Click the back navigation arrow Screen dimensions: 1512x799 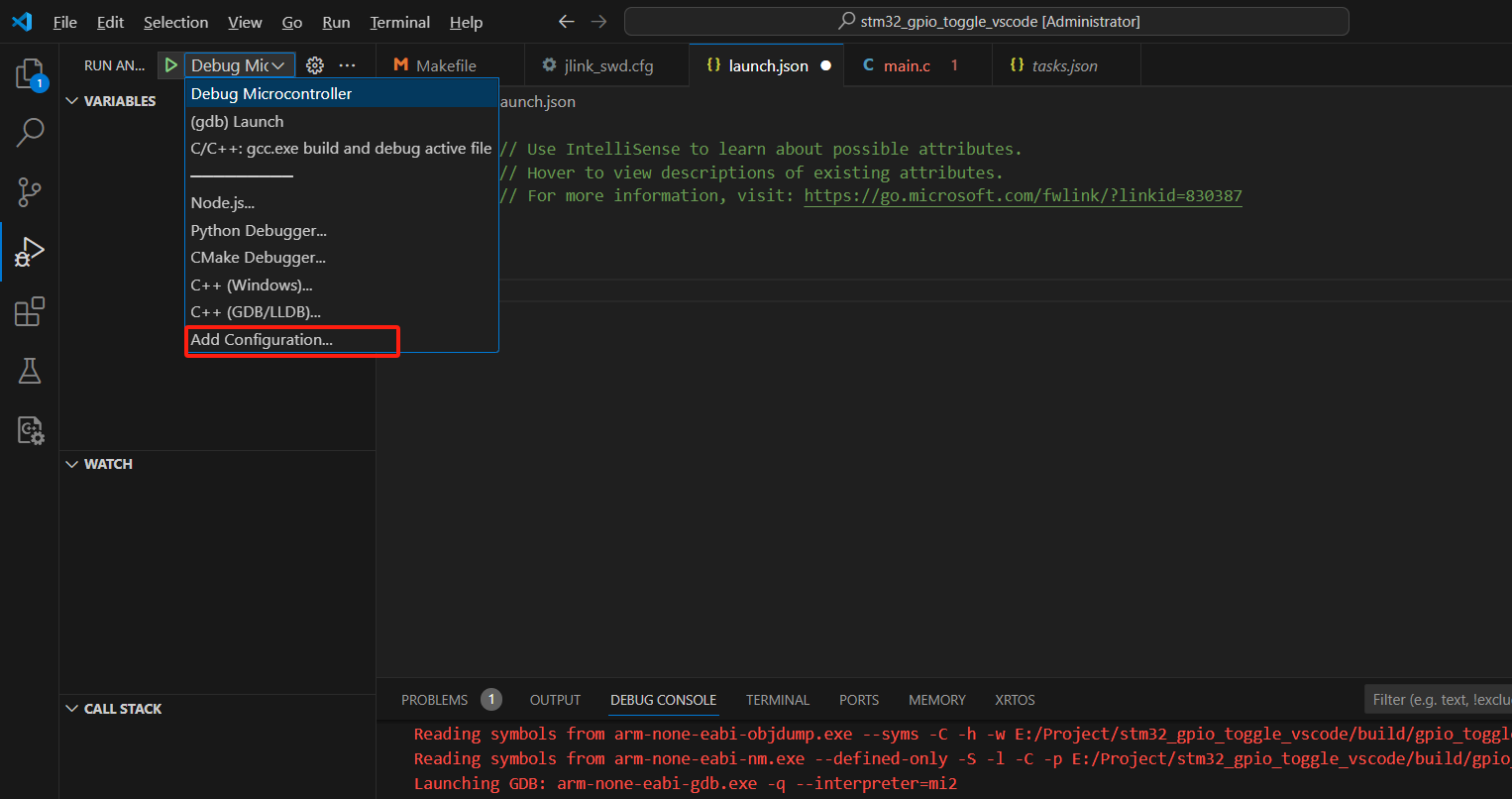pos(566,21)
